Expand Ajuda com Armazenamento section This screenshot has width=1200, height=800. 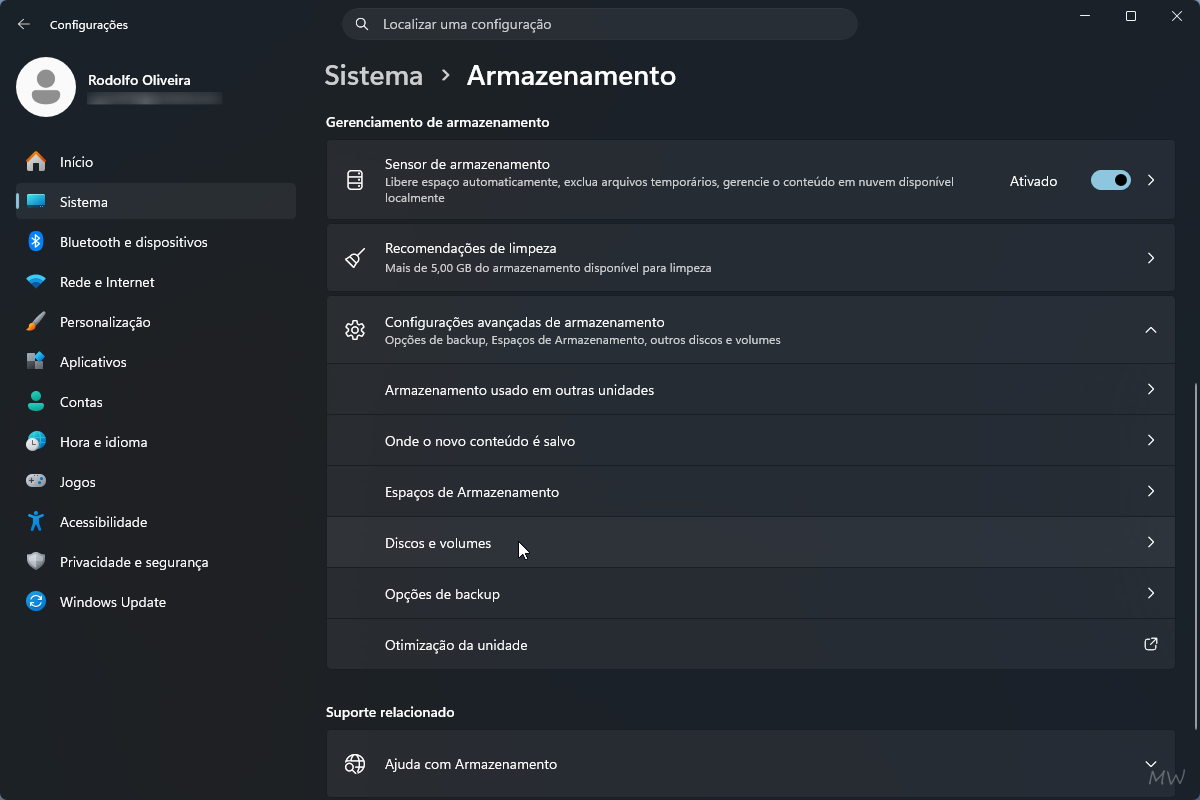coord(1151,764)
